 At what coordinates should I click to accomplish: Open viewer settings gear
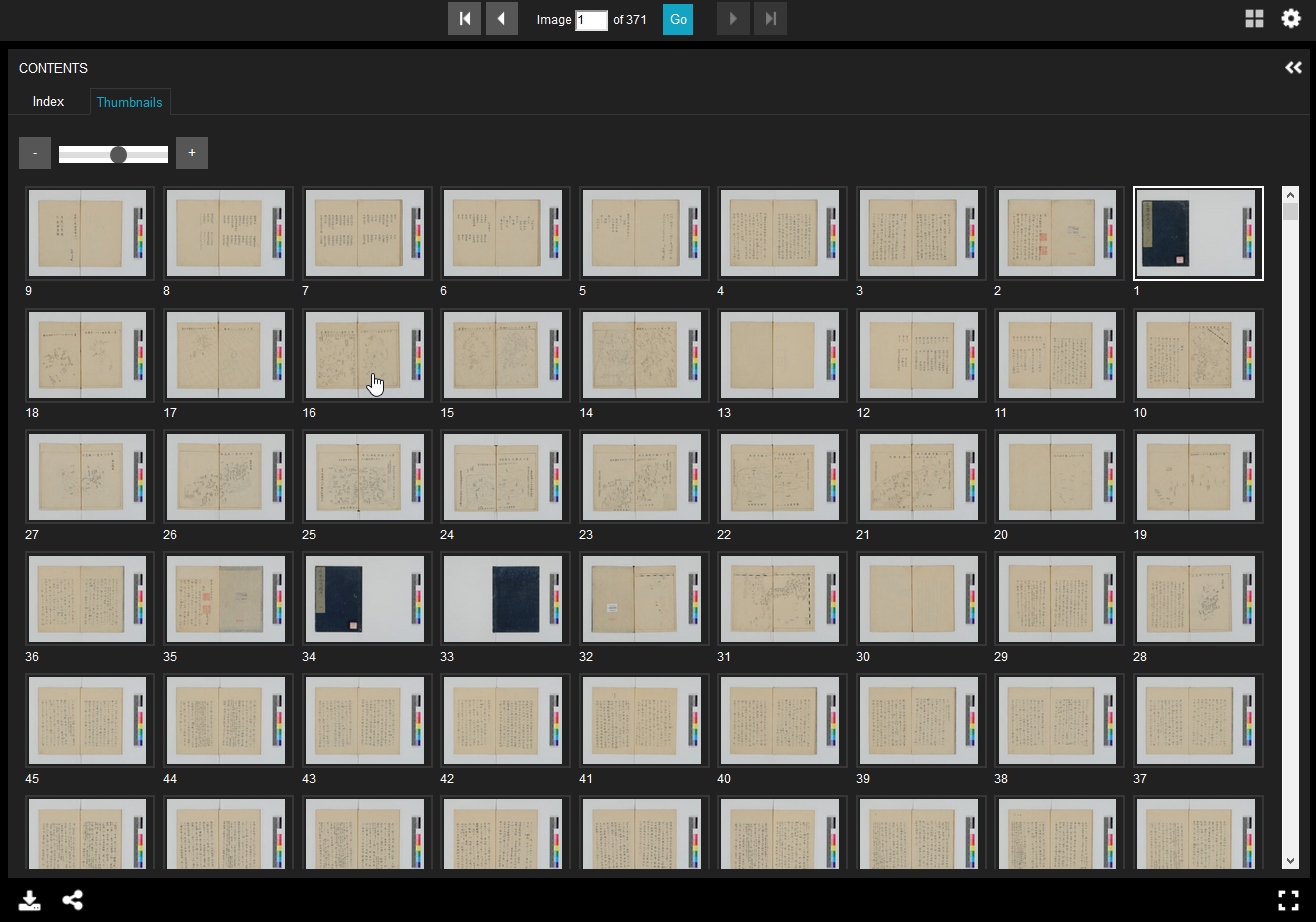(x=1291, y=19)
